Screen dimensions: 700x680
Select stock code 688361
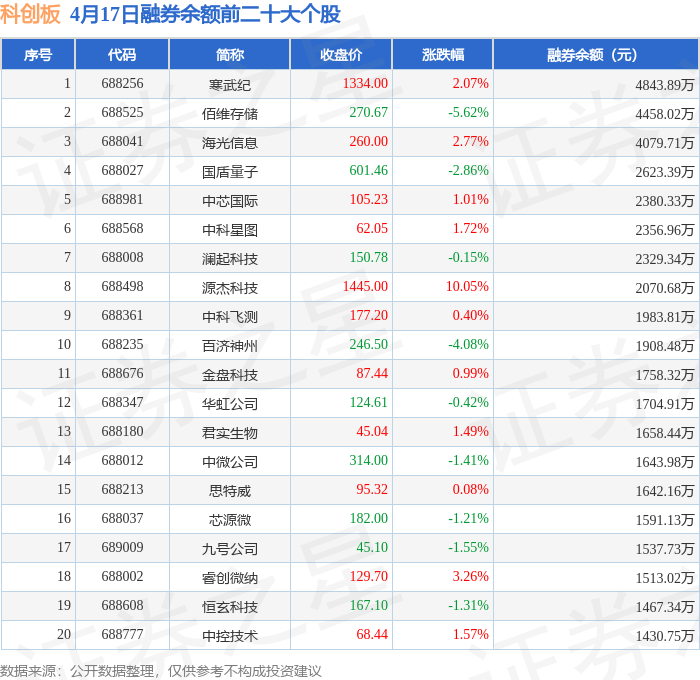tap(122, 316)
